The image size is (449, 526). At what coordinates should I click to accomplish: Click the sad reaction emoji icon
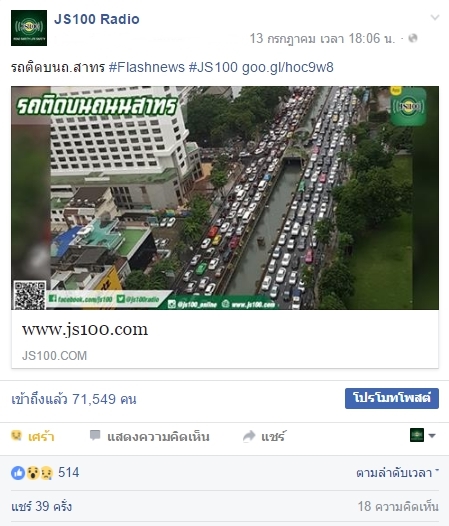click(x=46, y=473)
